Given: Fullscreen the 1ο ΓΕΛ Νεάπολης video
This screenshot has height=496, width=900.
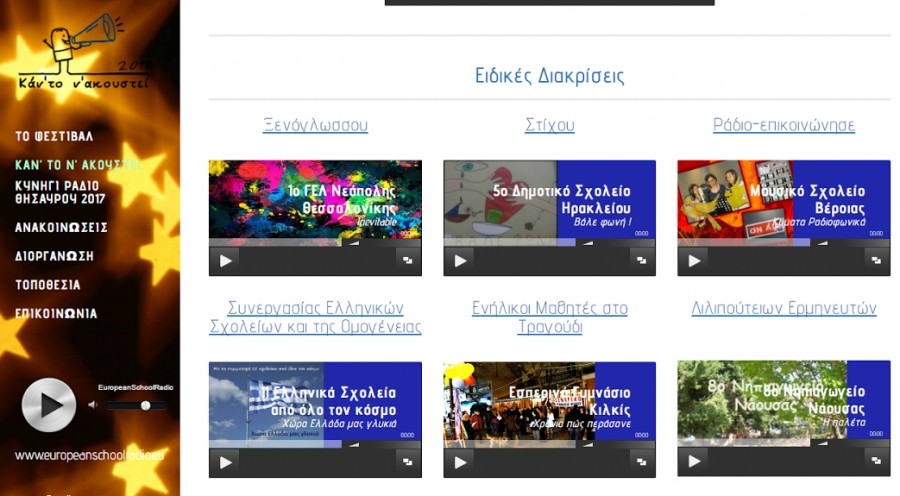Looking at the screenshot, I should (x=407, y=261).
